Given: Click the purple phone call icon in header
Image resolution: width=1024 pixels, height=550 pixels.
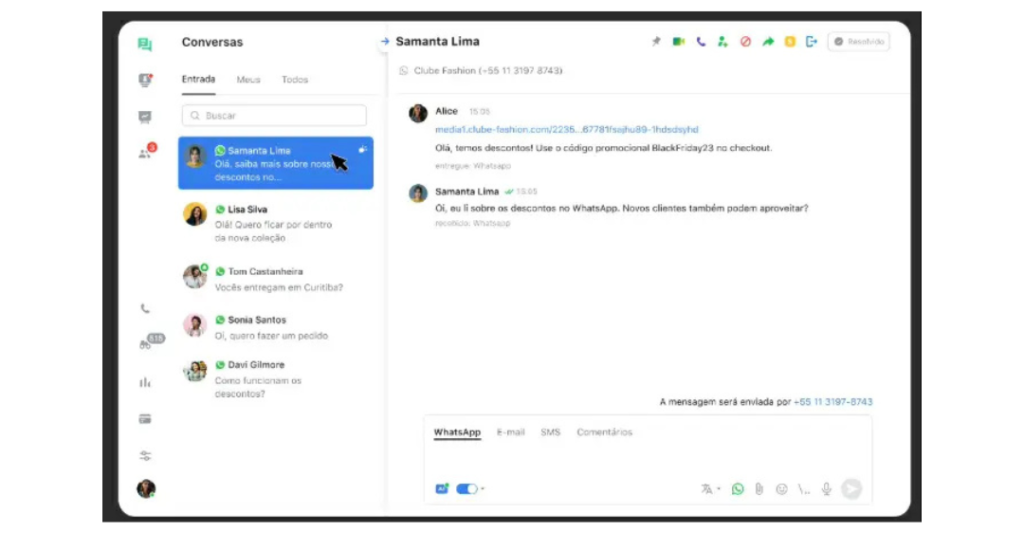Looking at the screenshot, I should click(701, 42).
